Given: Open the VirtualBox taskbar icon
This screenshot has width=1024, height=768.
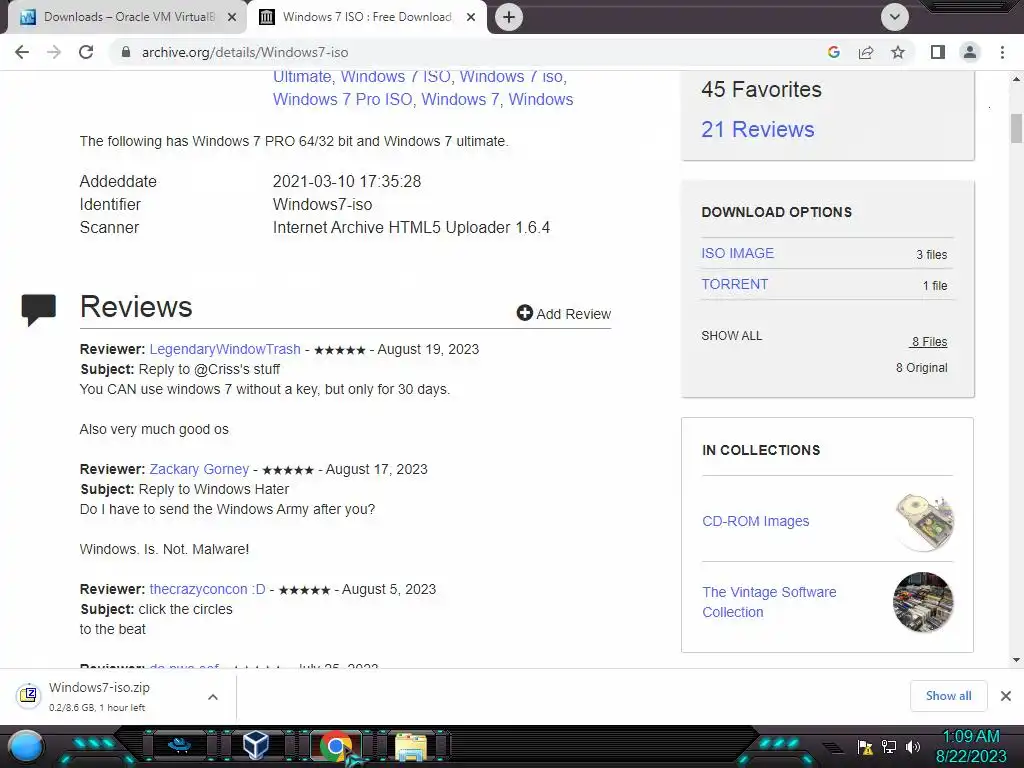Looking at the screenshot, I should 255,745.
